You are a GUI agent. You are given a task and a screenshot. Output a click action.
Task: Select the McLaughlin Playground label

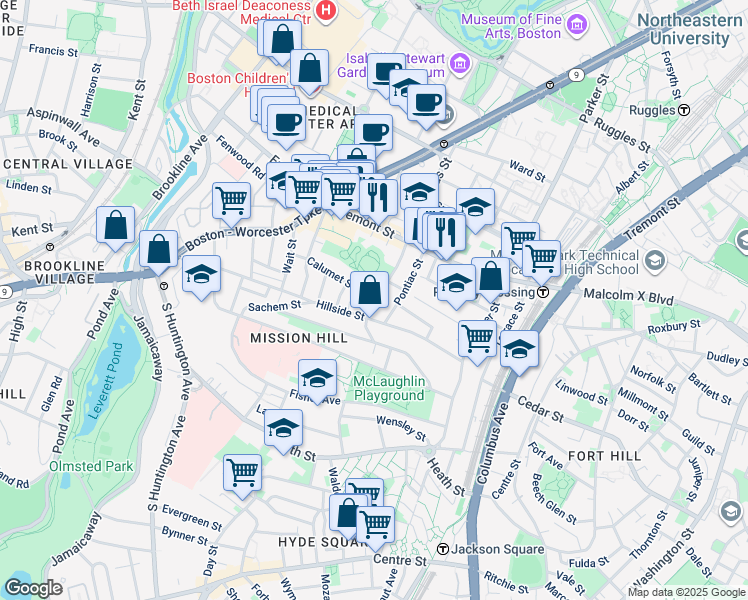click(389, 388)
